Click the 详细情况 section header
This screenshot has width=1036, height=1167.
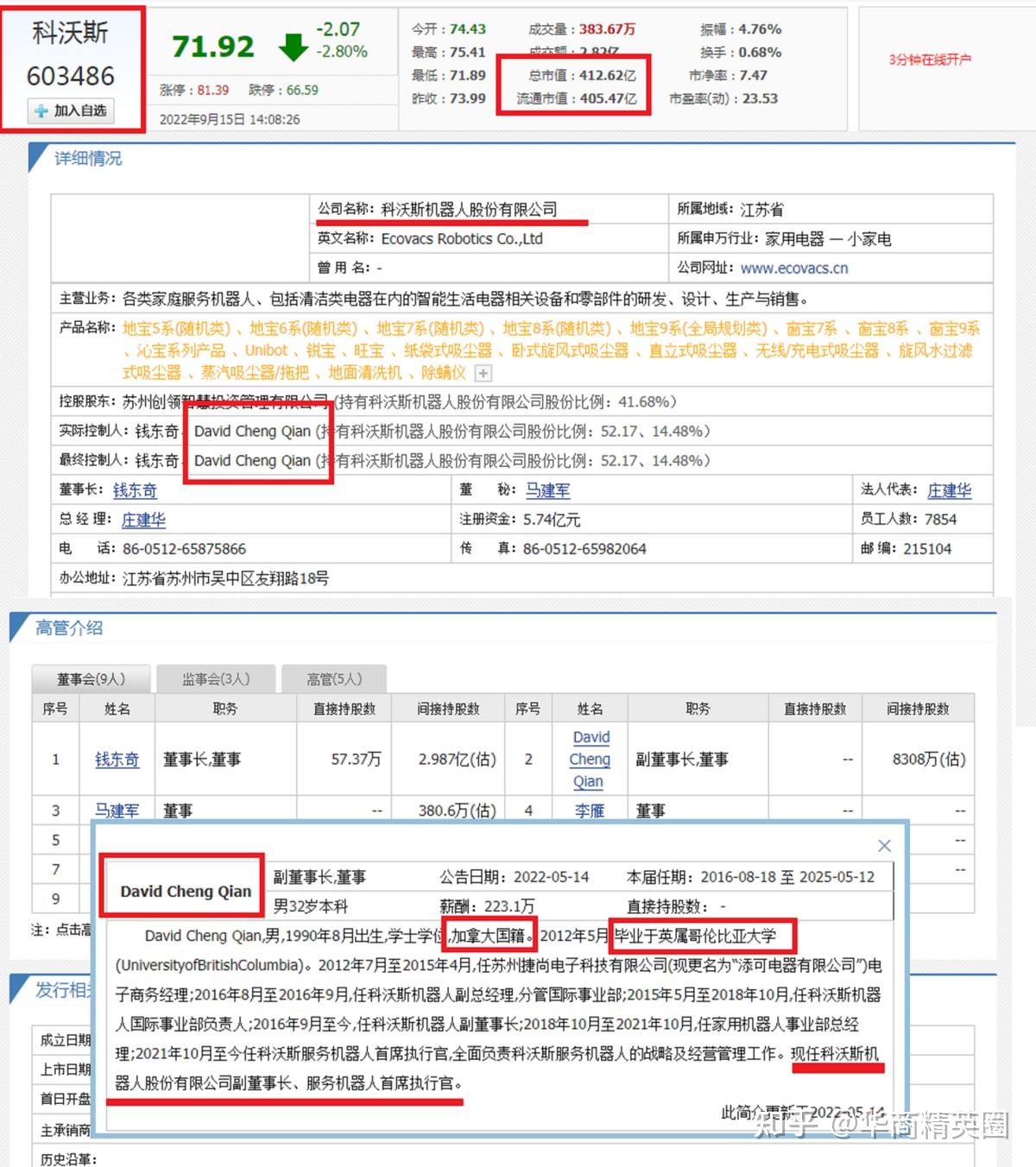point(88,158)
